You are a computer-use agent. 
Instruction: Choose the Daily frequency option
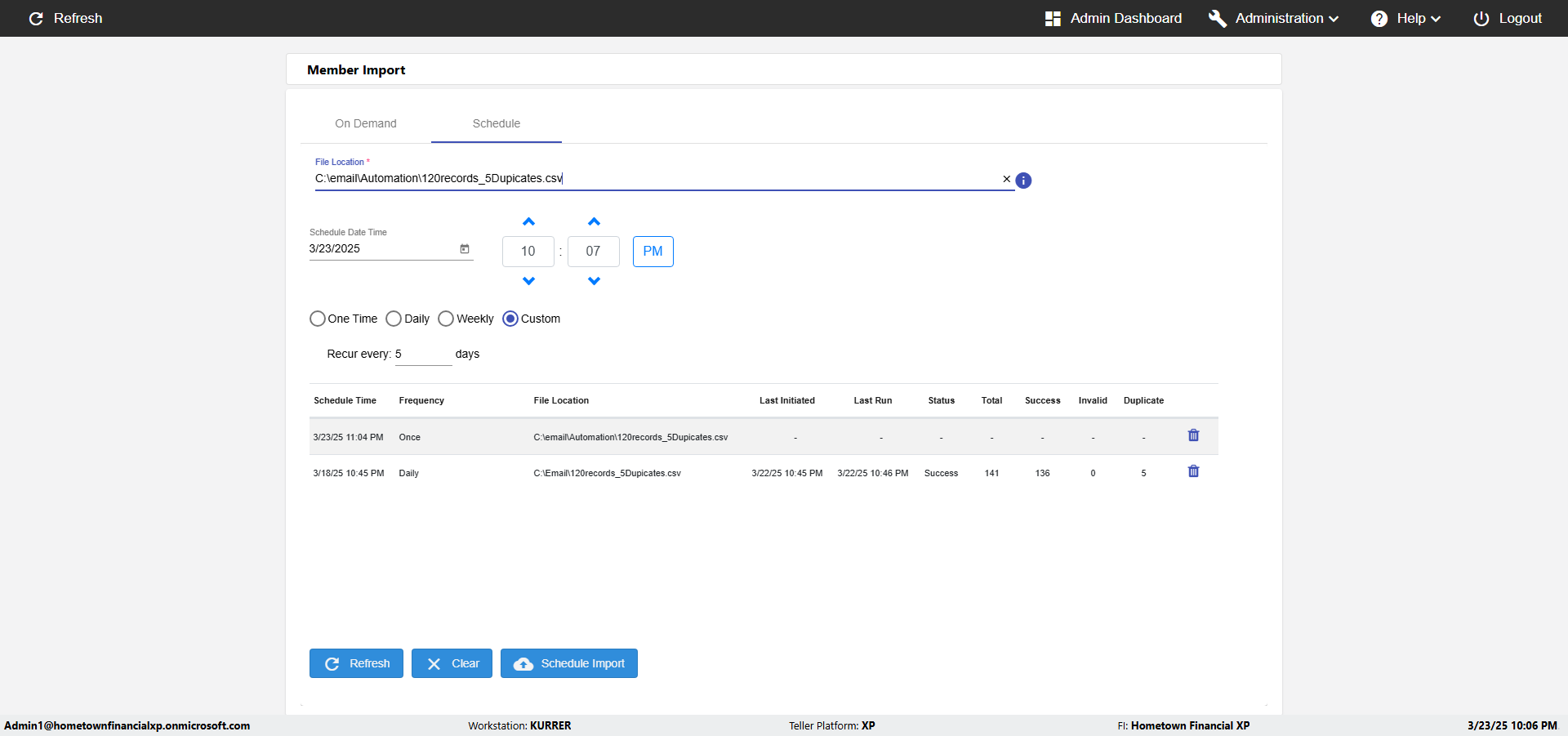click(x=394, y=319)
